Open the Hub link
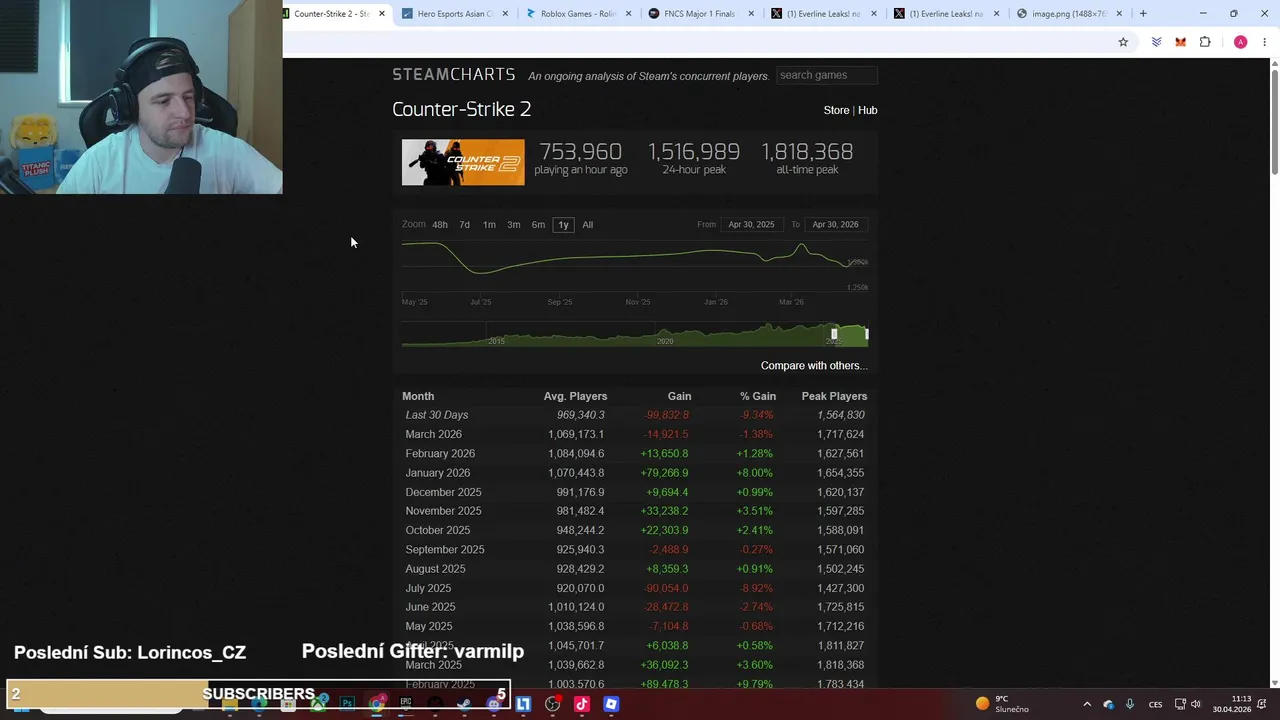 point(867,110)
